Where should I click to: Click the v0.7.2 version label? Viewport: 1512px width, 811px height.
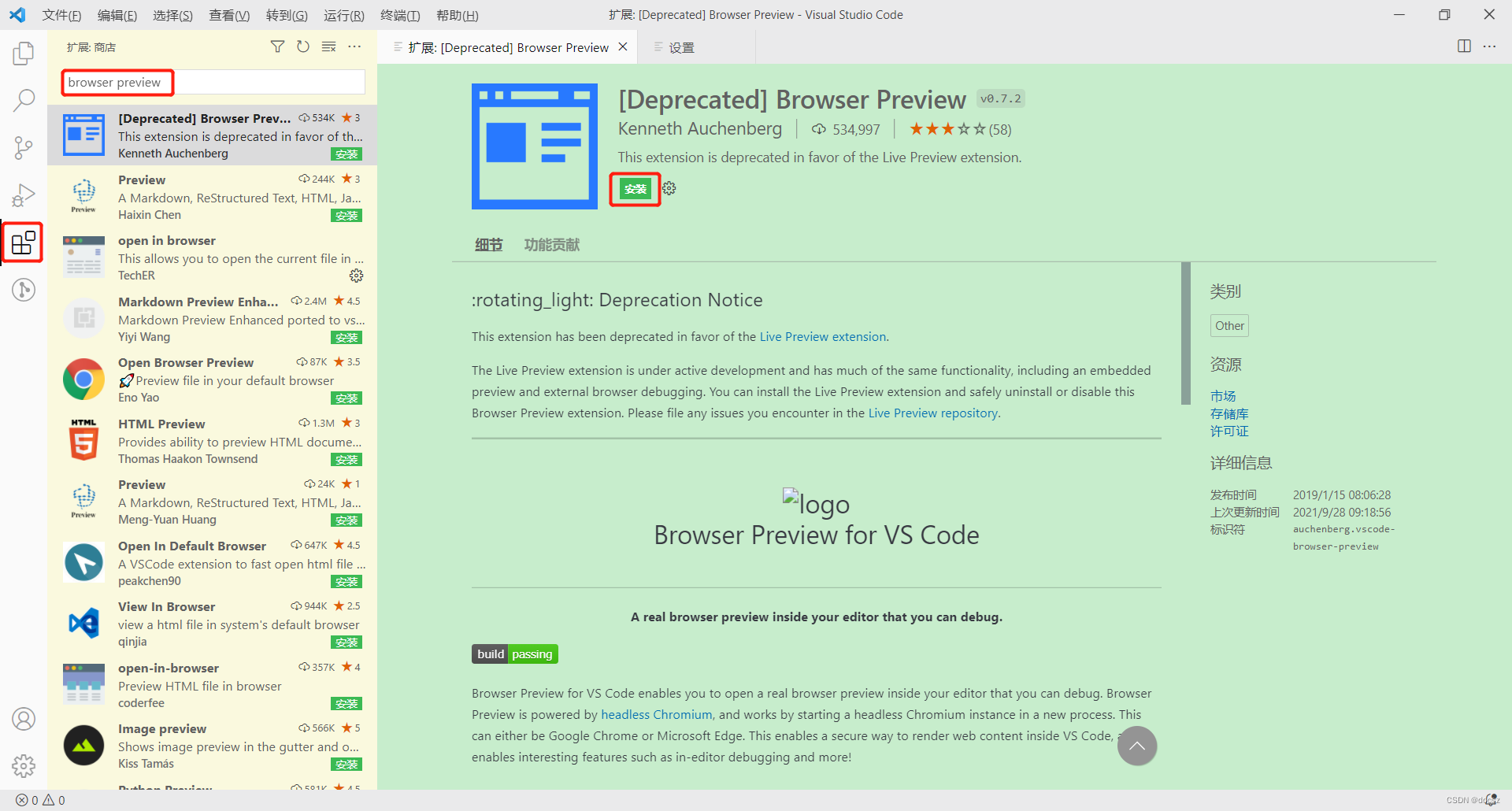(1001, 98)
